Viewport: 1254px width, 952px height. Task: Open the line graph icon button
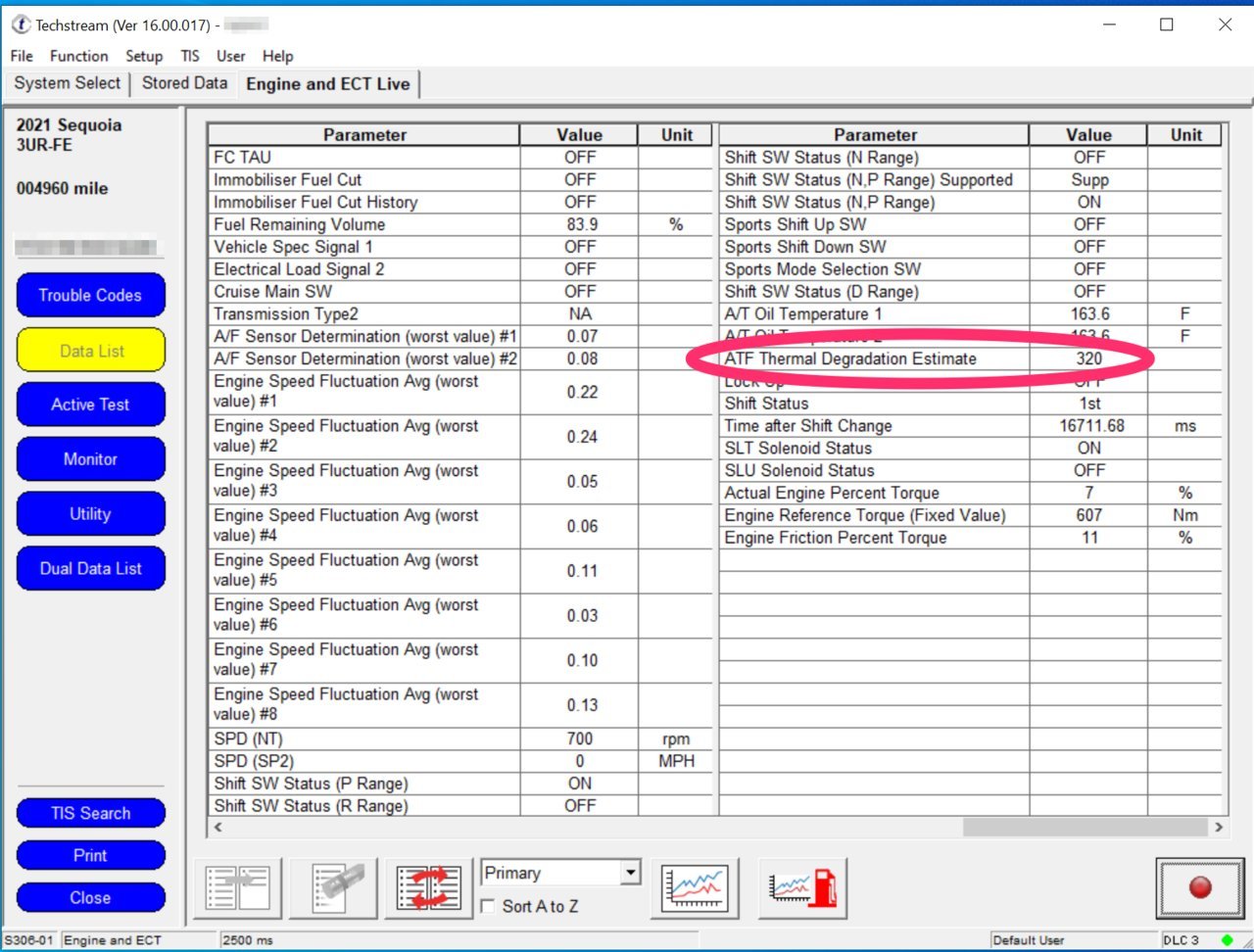tap(696, 888)
